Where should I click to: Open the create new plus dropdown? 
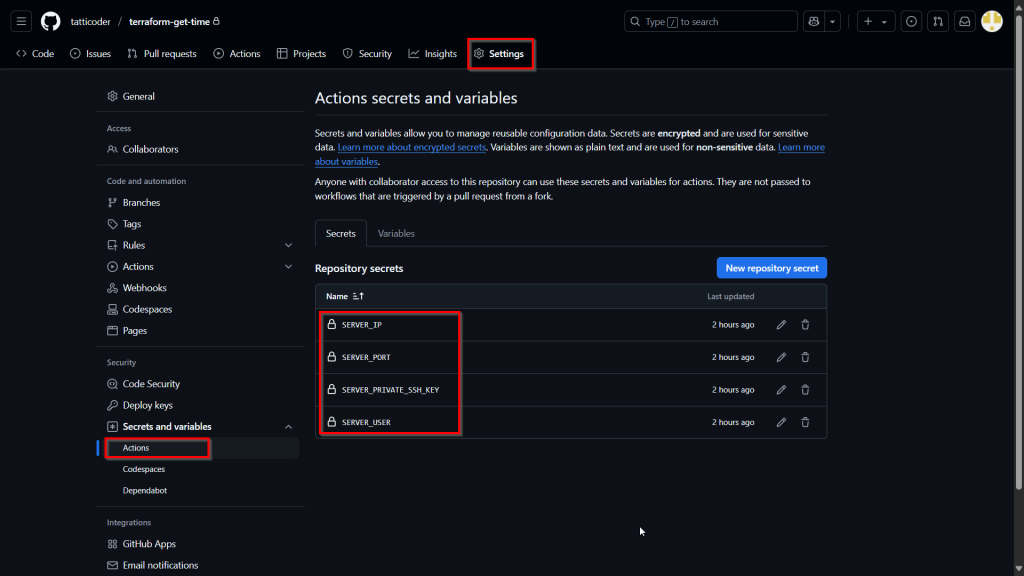pos(874,21)
